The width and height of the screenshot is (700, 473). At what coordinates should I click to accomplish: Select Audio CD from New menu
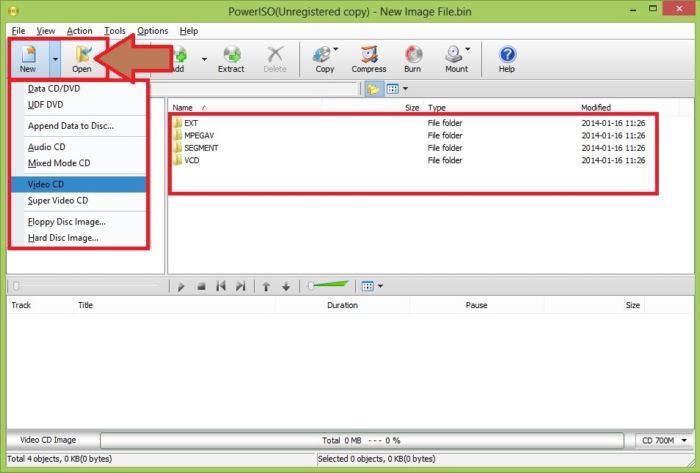coord(79,147)
